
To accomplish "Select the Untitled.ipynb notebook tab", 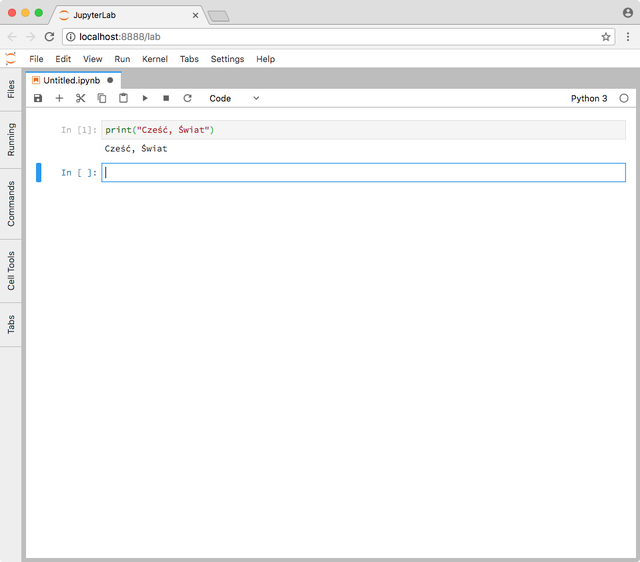I will pyautogui.click(x=70, y=80).
